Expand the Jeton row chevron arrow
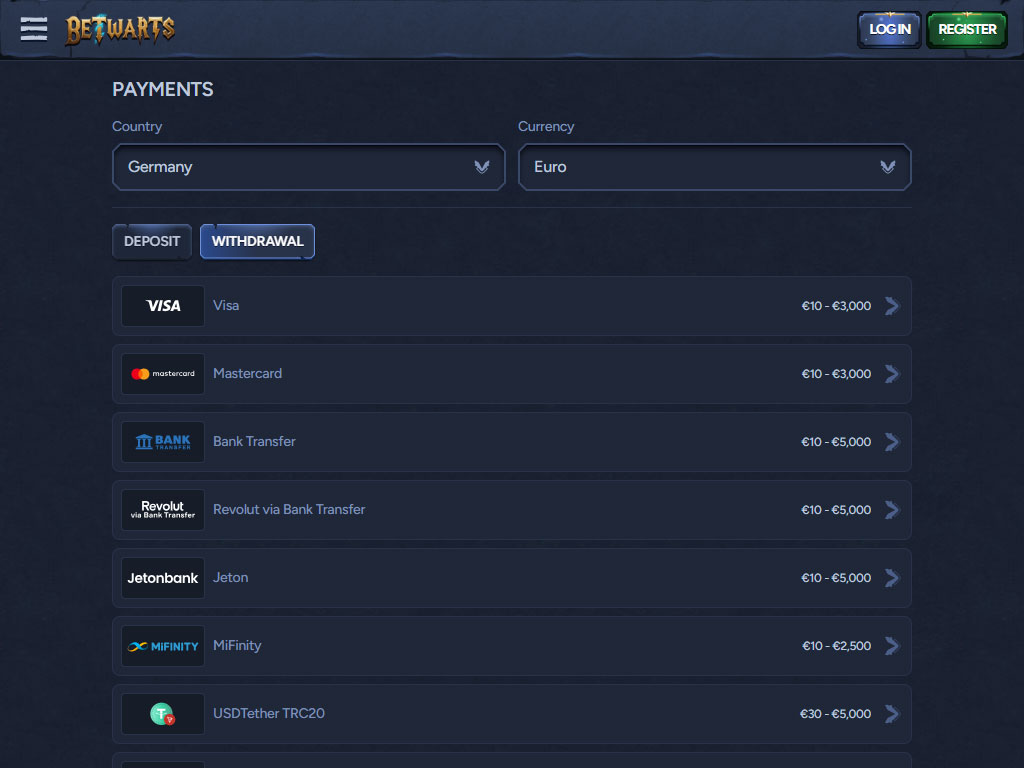The width and height of the screenshot is (1024, 768). click(892, 578)
